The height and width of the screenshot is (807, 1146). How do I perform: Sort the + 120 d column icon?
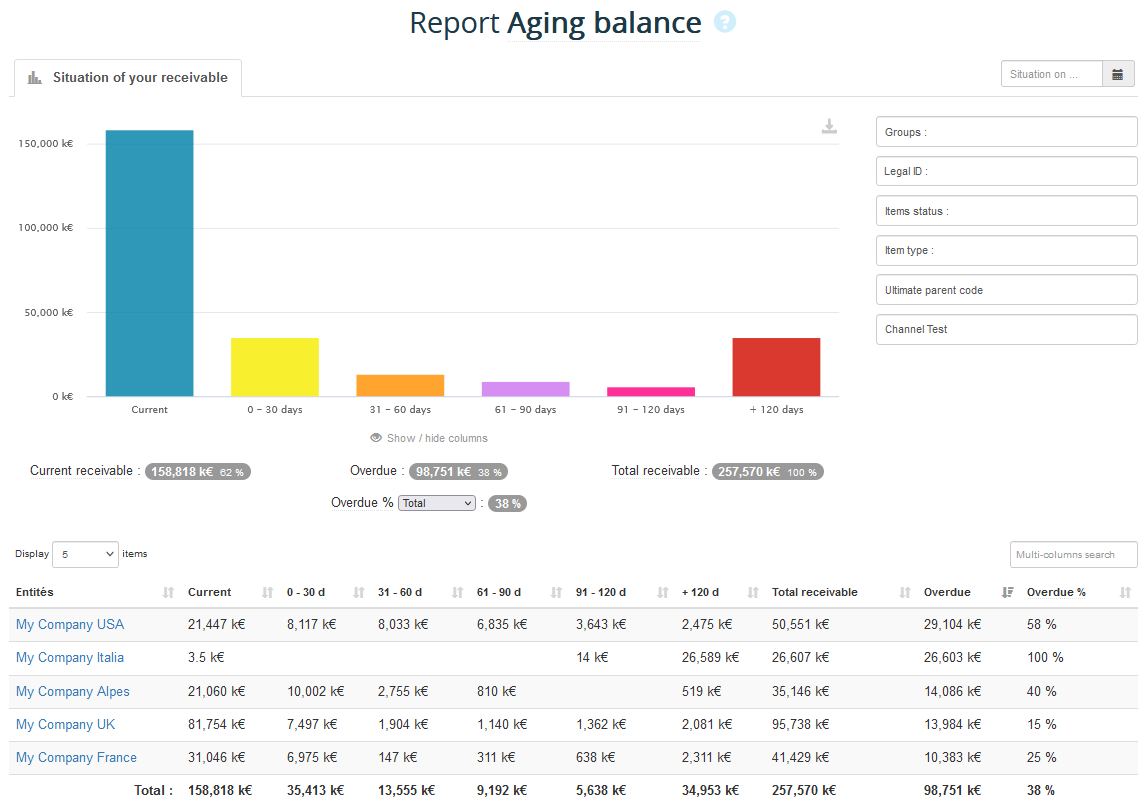[x=753, y=593]
